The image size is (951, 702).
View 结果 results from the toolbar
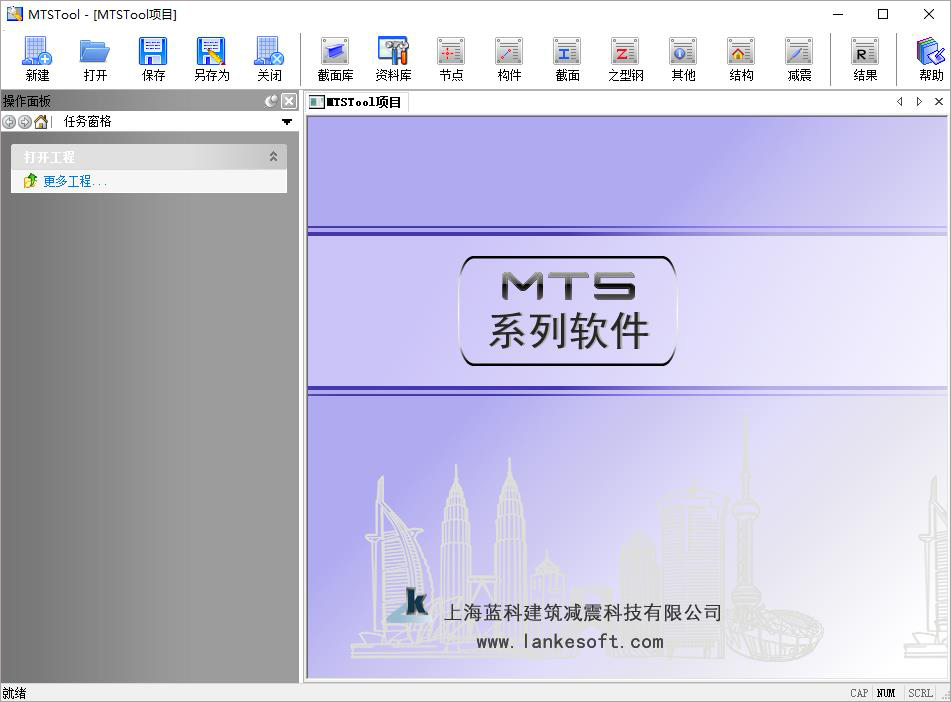click(865, 59)
